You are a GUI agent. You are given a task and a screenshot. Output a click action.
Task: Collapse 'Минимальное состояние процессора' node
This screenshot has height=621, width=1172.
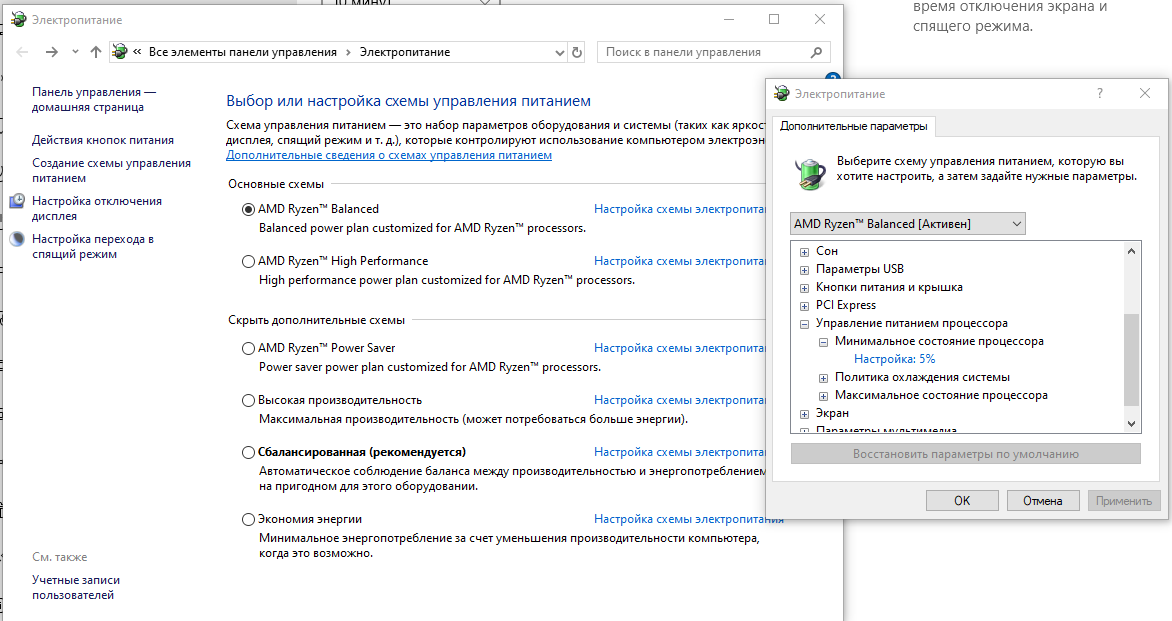pos(823,342)
